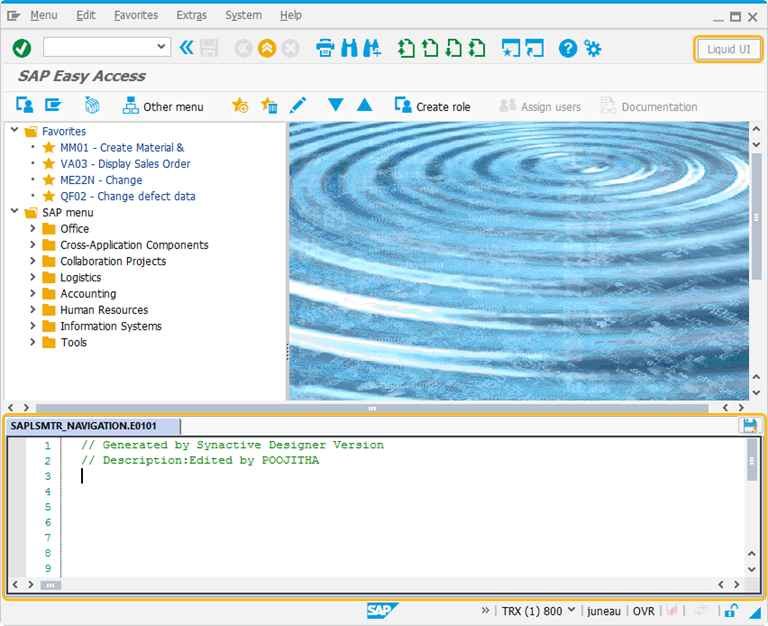This screenshot has height=626, width=768.
Task: Open favorite QF02 - Change defect data
Action: click(x=127, y=196)
